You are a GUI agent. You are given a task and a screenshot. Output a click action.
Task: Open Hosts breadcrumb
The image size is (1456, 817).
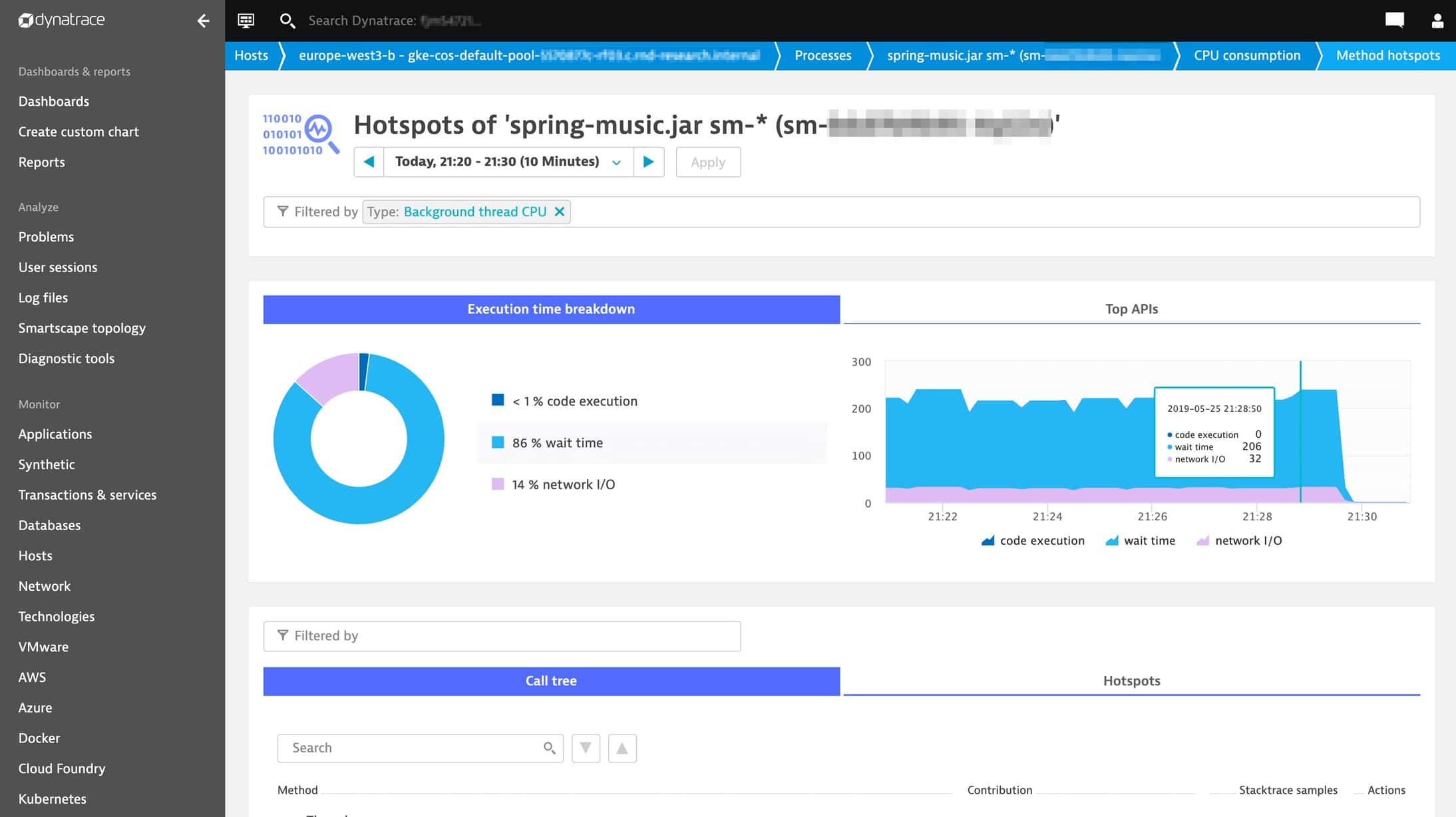tap(251, 55)
